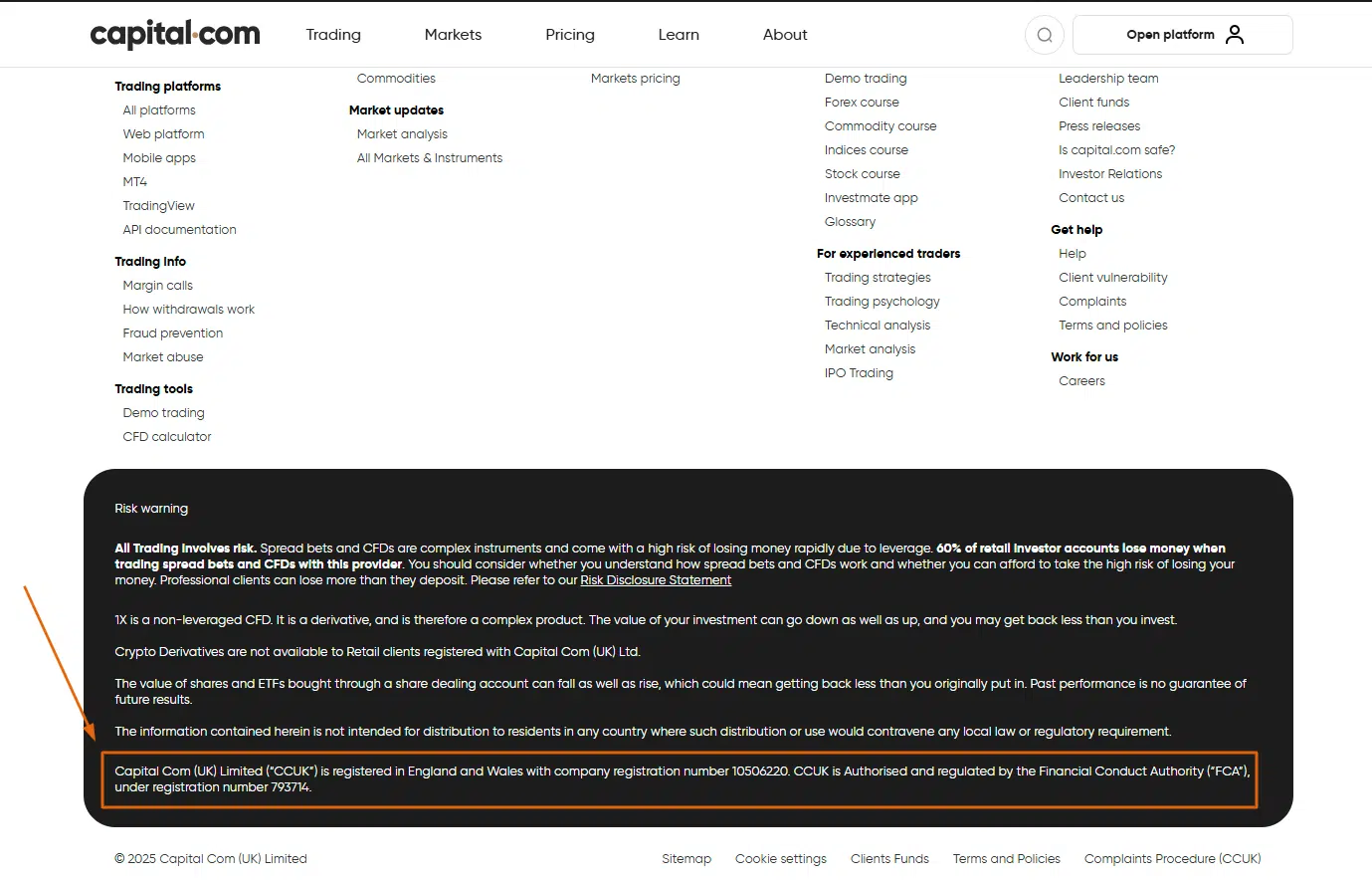This screenshot has width=1372, height=880.
Task: Go to the CFD calculator page
Action: [x=167, y=437]
